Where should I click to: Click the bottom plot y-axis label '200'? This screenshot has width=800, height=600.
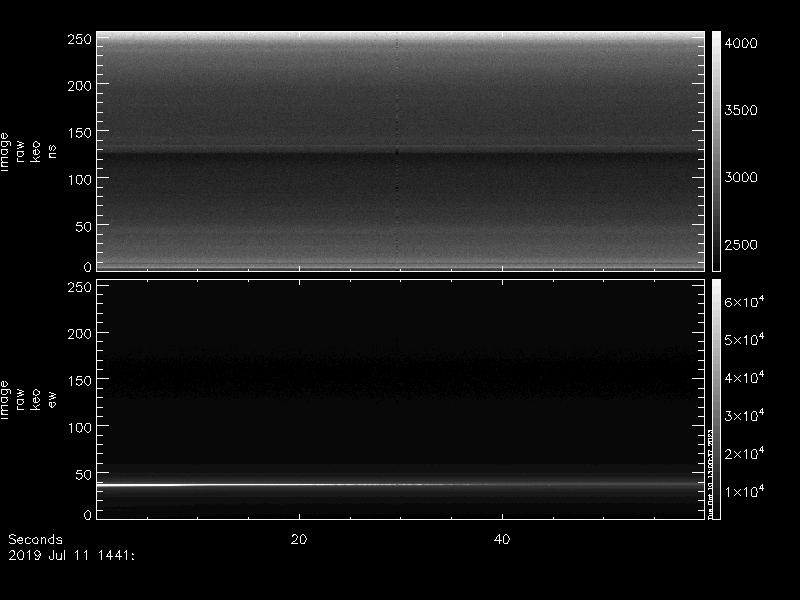pos(80,334)
